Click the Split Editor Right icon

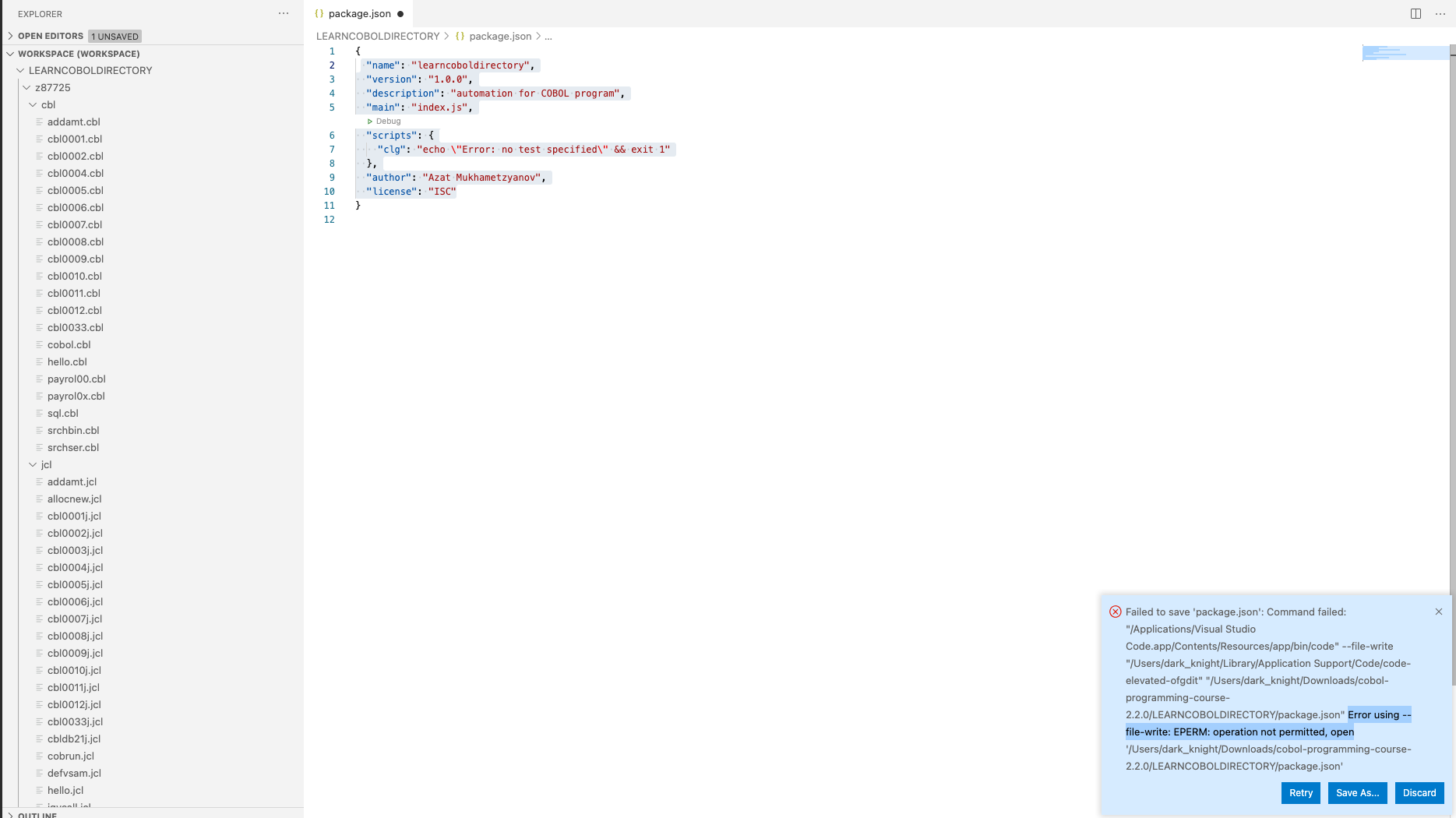pyautogui.click(x=1415, y=14)
